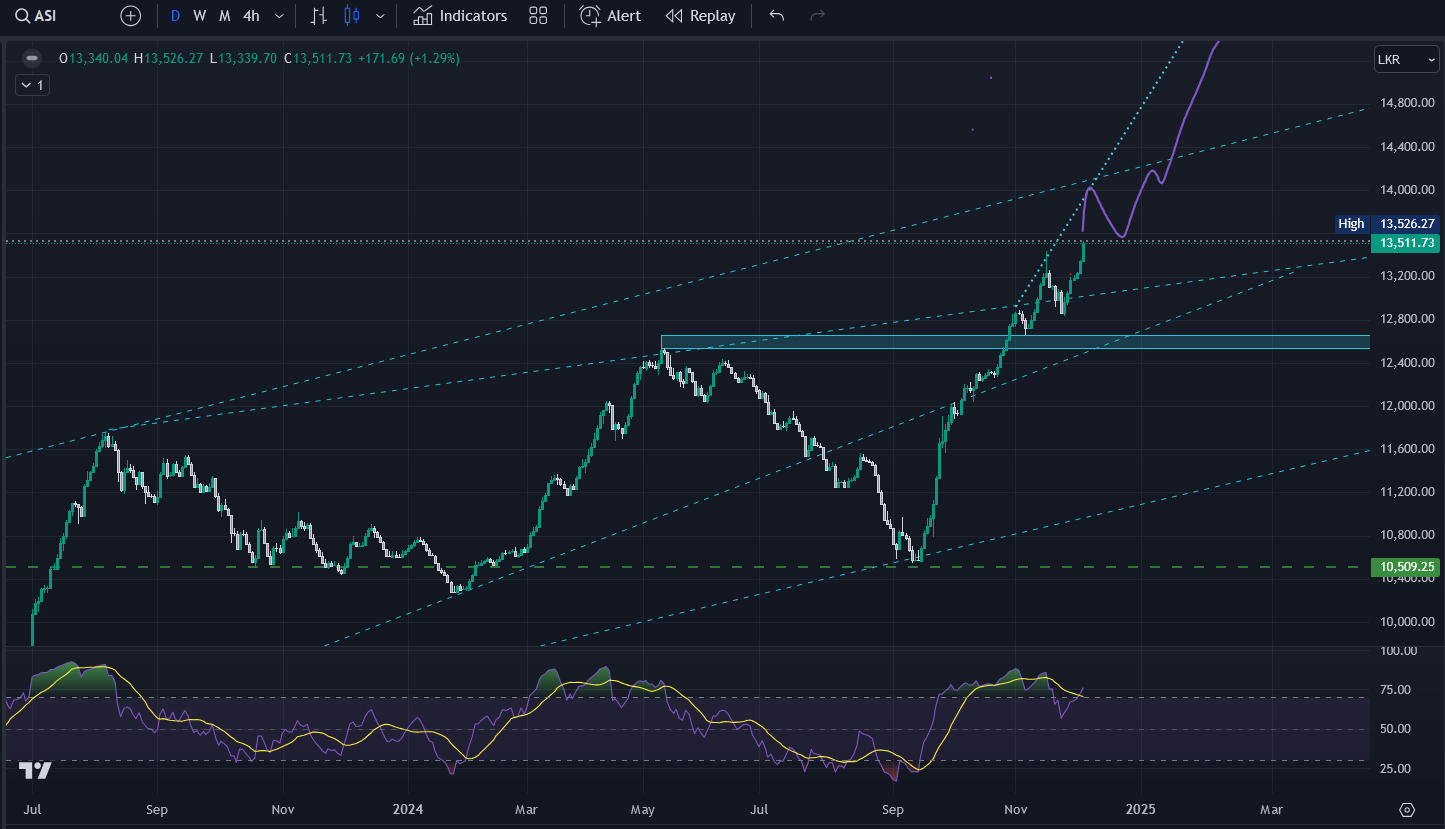Click the change value +171.69 (+1.29%)
The width and height of the screenshot is (1445, 829).
pyautogui.click(x=408, y=58)
